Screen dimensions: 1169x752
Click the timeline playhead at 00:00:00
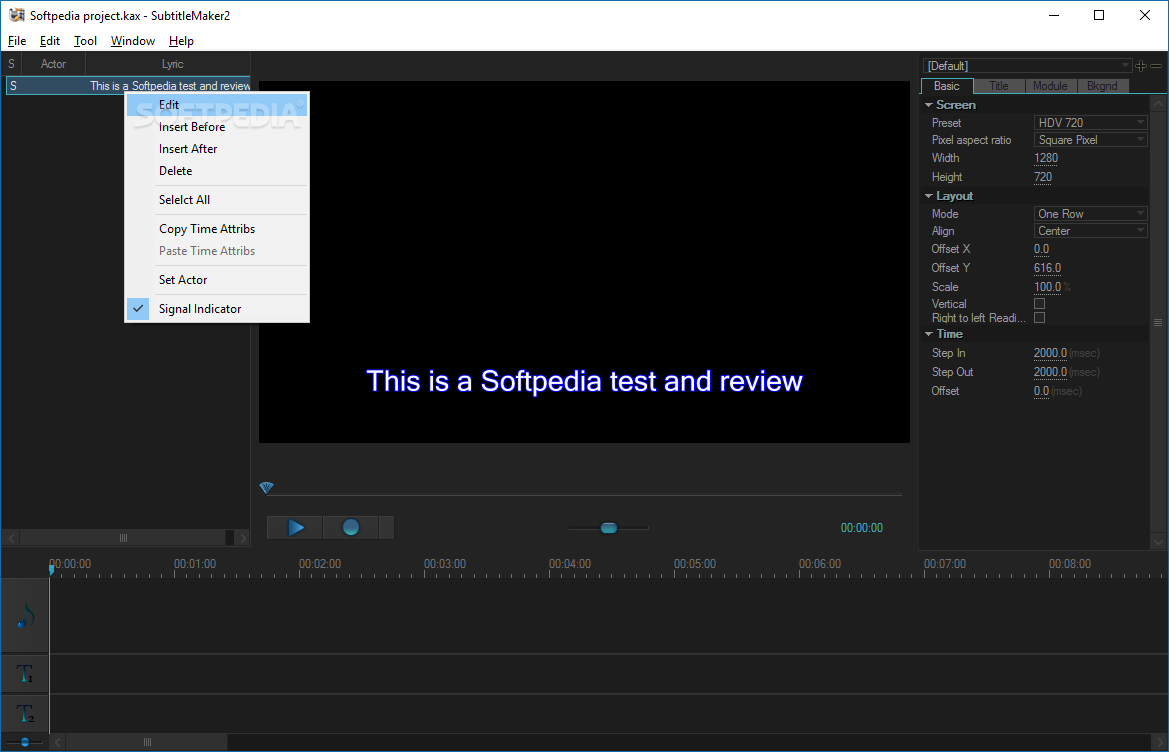(x=51, y=569)
